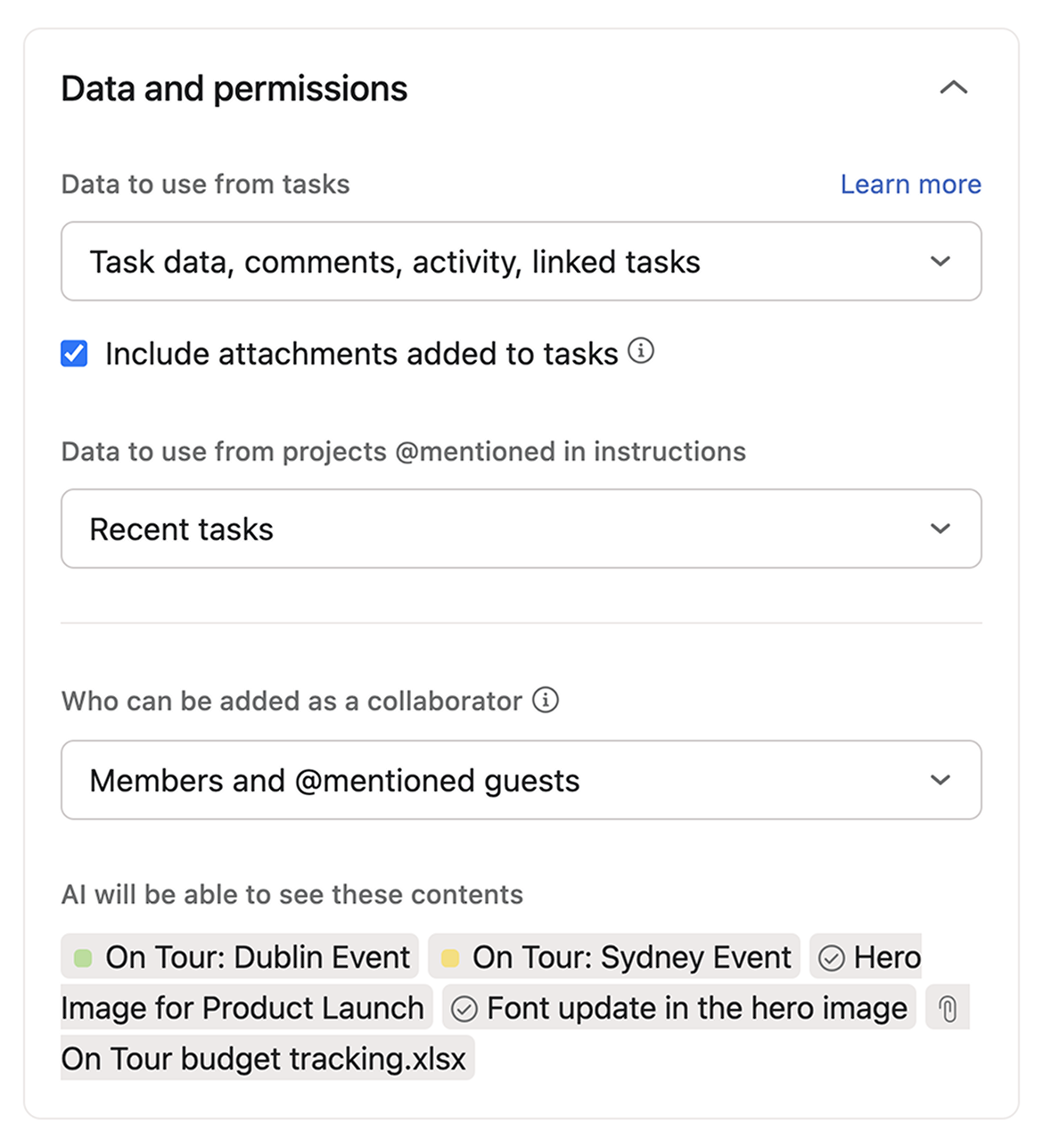Click the info icon beside attachments checkbox
Viewport: 1043px width, 1148px height.
coord(641,352)
